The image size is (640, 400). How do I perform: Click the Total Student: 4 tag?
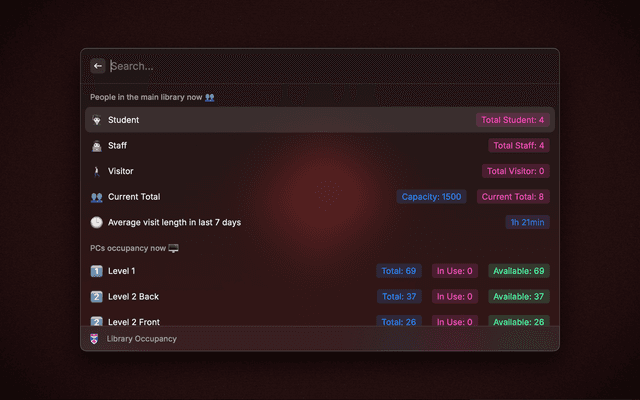[x=512, y=120]
